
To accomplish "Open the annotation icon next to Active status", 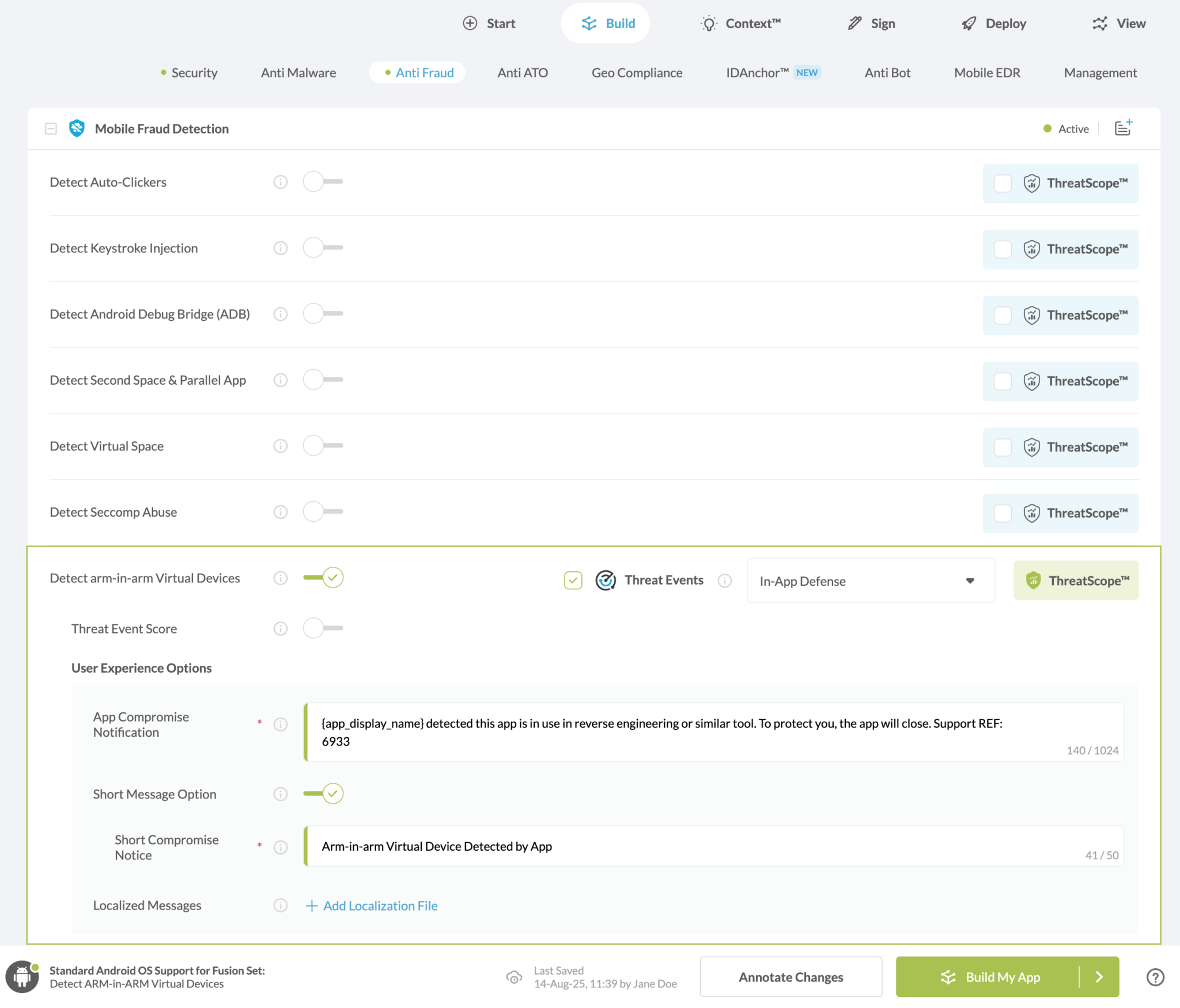I will pos(1121,128).
